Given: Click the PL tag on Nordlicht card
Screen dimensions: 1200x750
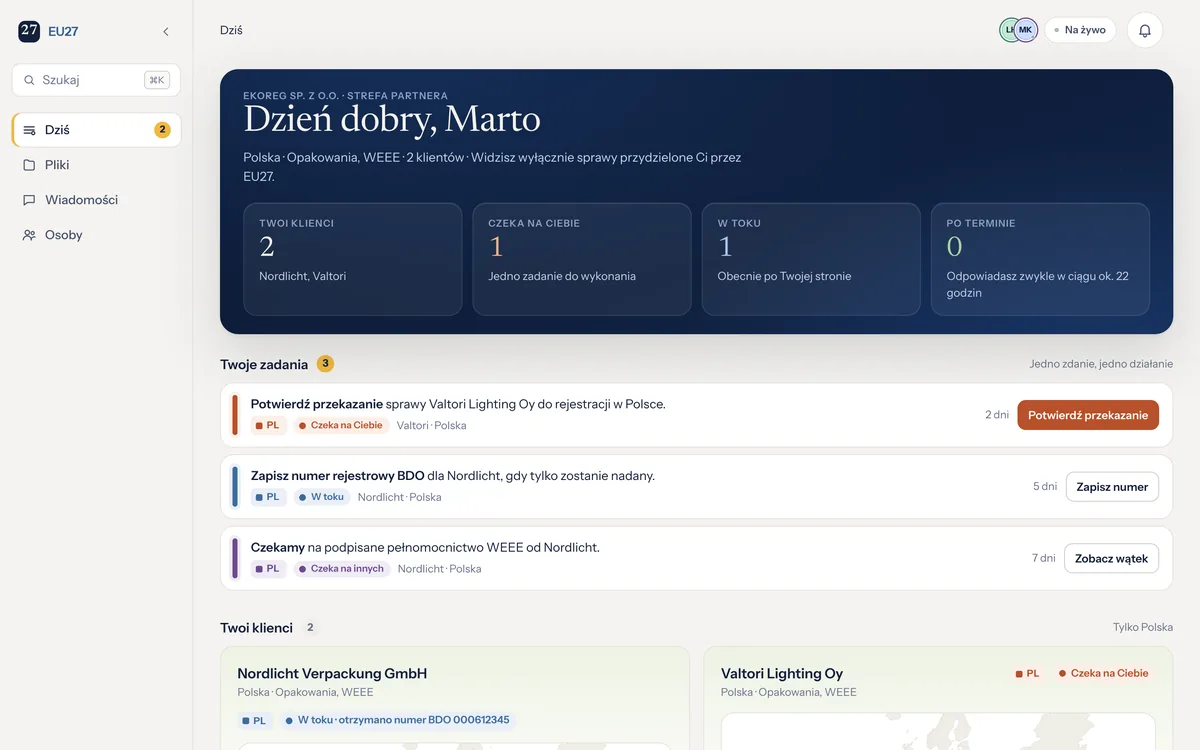Looking at the screenshot, I should point(255,720).
